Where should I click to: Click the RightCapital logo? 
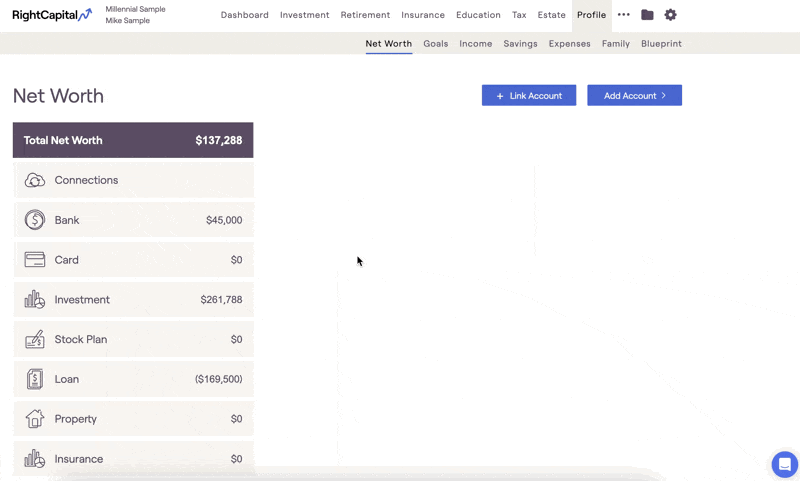[x=52, y=15]
